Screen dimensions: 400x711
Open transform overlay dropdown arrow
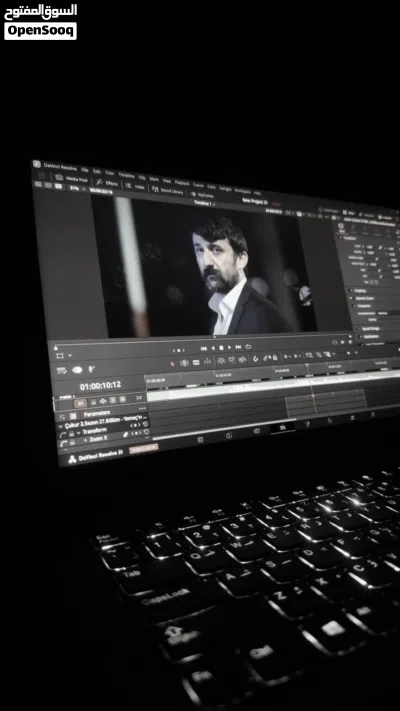click(70, 355)
